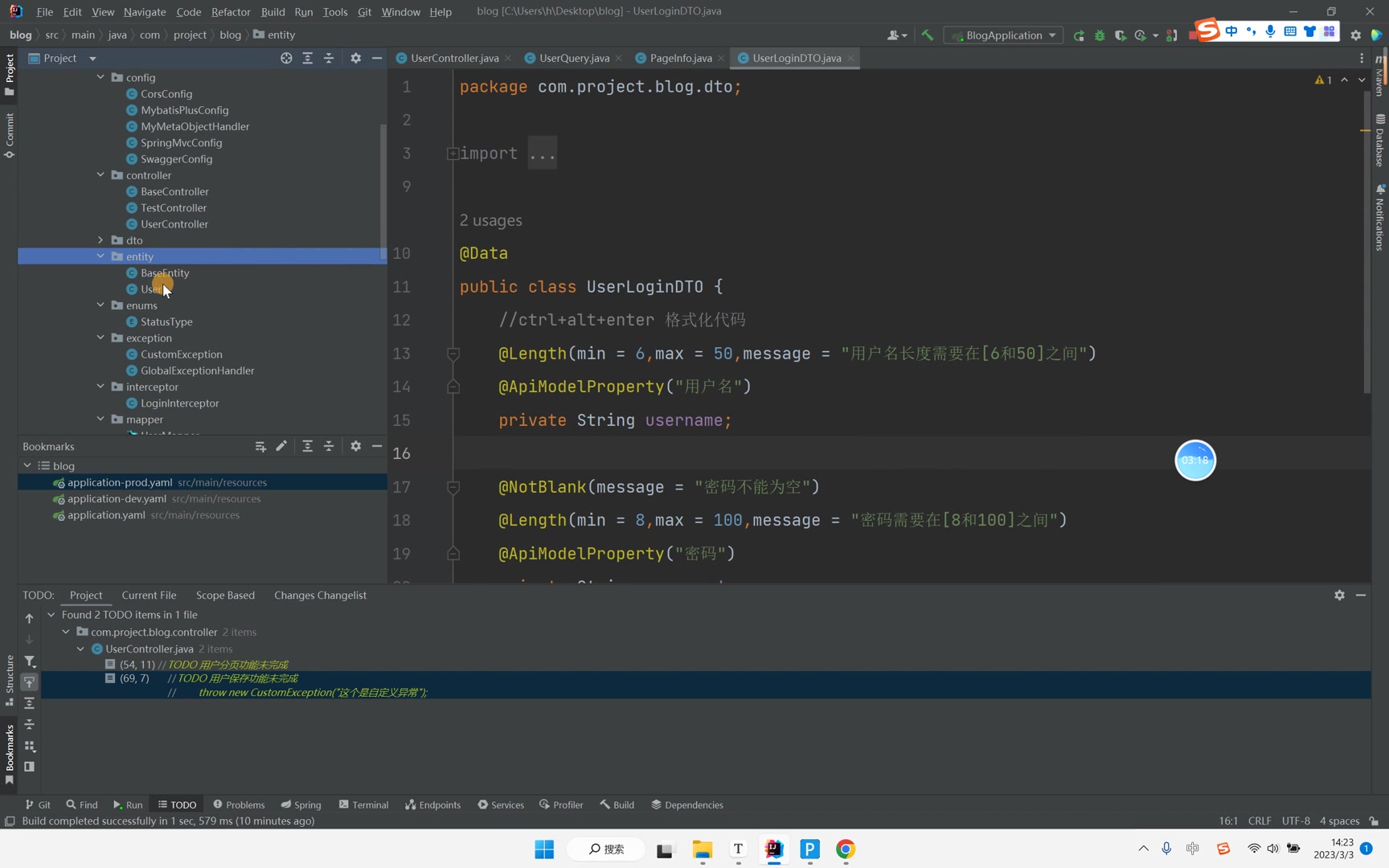This screenshot has width=1389, height=868.
Task: Expand the folded import block in editor
Action: pos(453,153)
